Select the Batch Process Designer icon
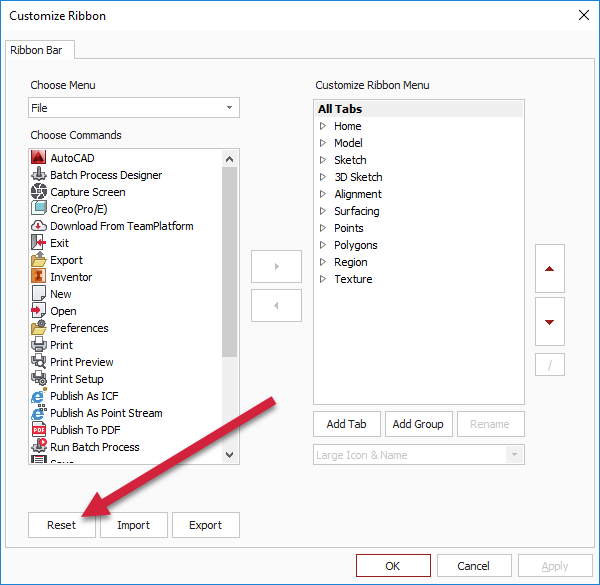600x585 pixels. pos(39,174)
